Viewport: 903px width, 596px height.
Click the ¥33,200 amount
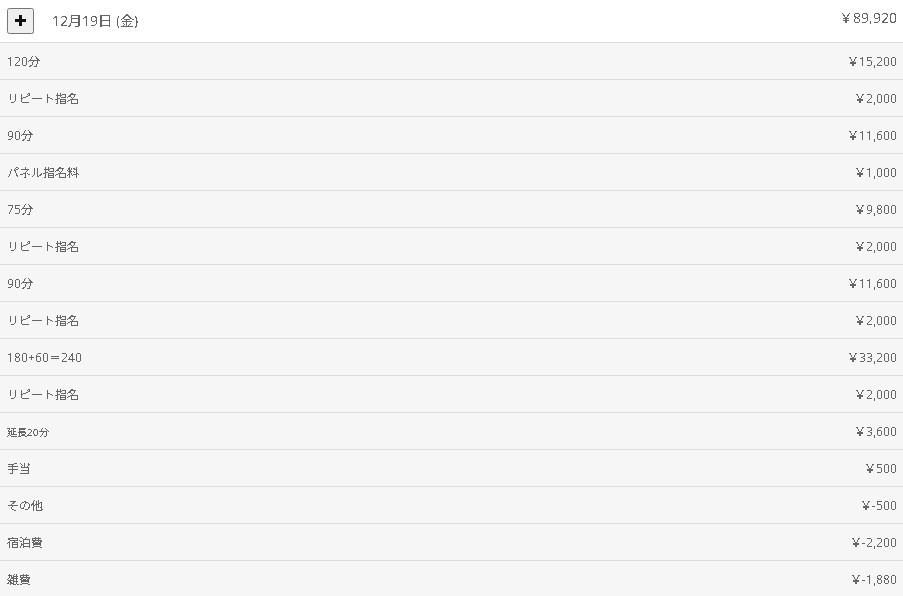[x=872, y=358]
